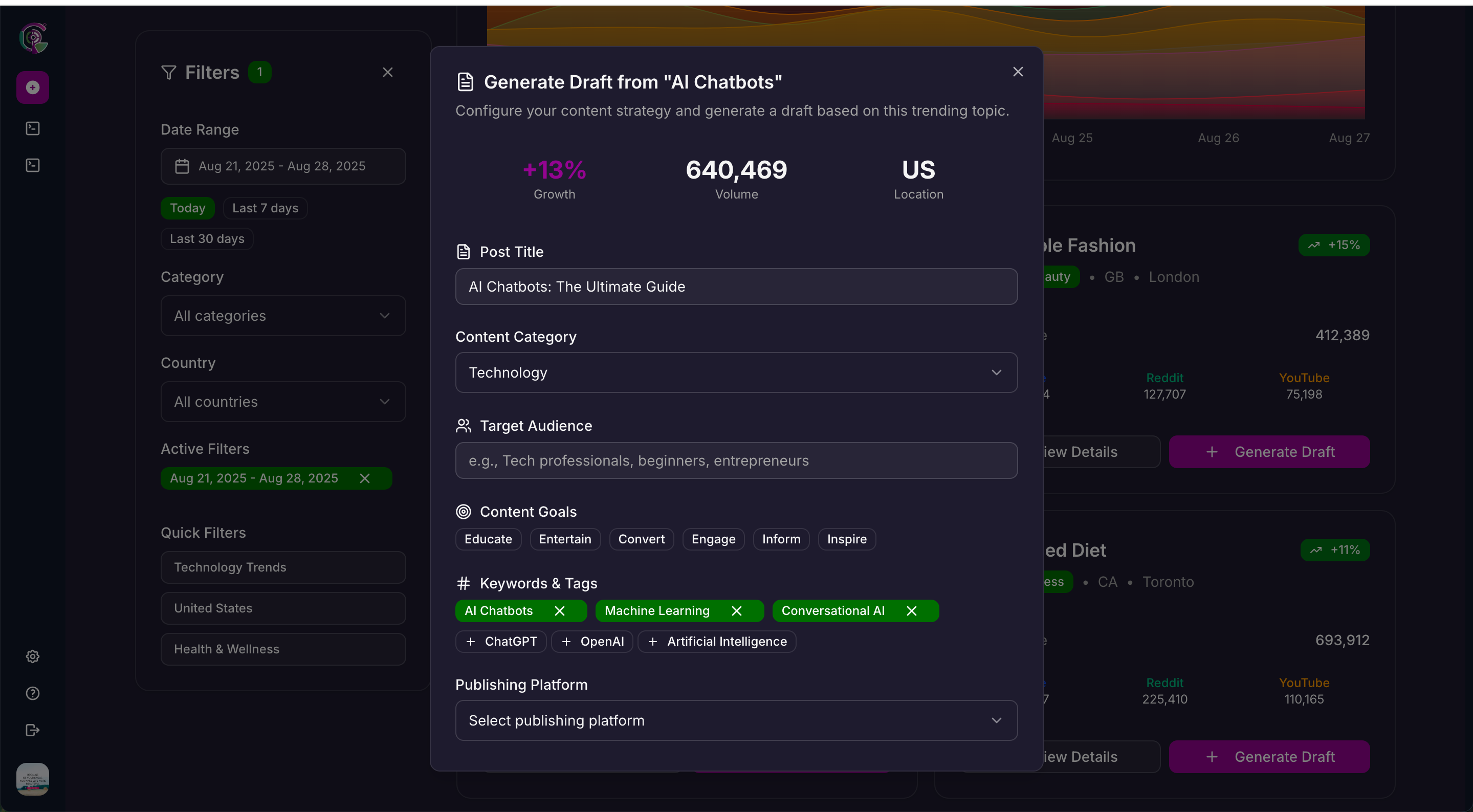The height and width of the screenshot is (812, 1473).
Task: Open the settings gear in sidebar
Action: point(33,656)
